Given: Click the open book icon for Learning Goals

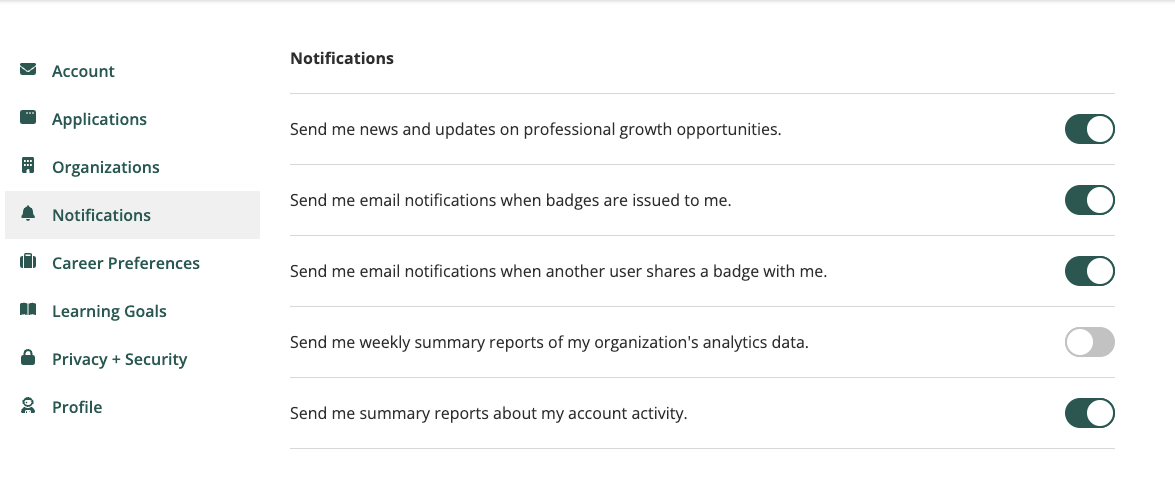Looking at the screenshot, I should [28, 309].
